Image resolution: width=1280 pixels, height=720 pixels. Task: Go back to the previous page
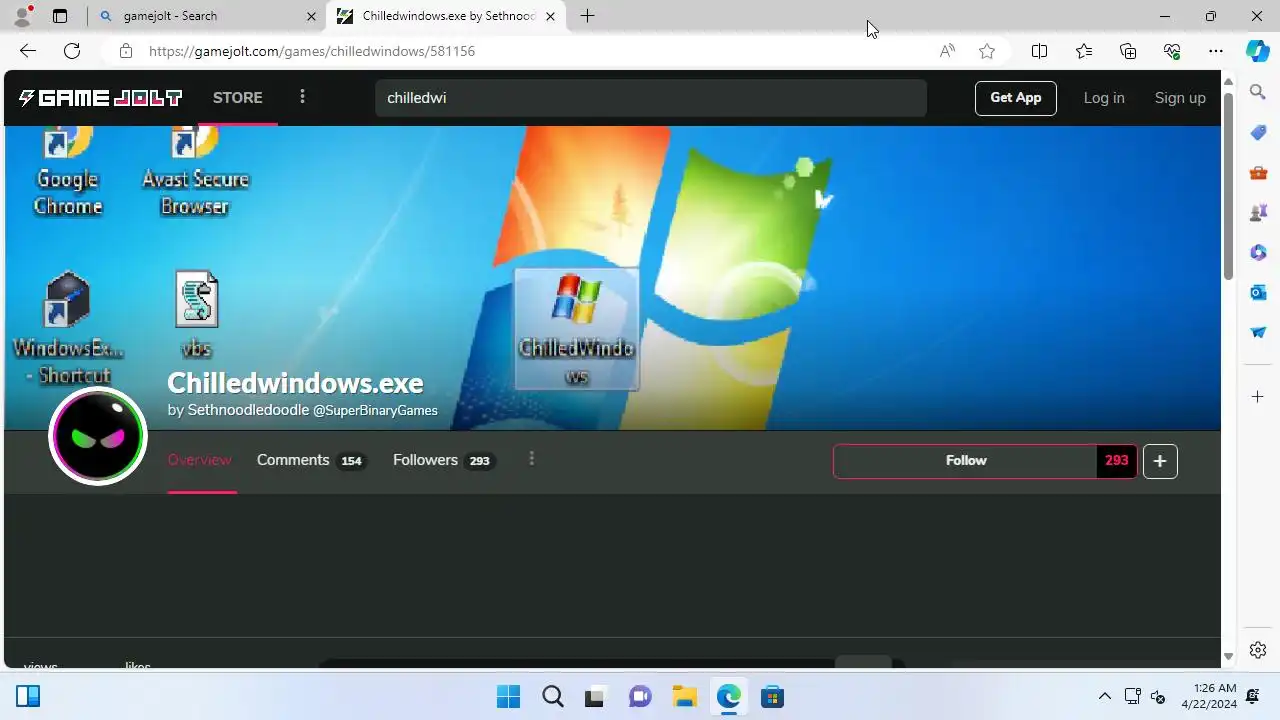28,51
